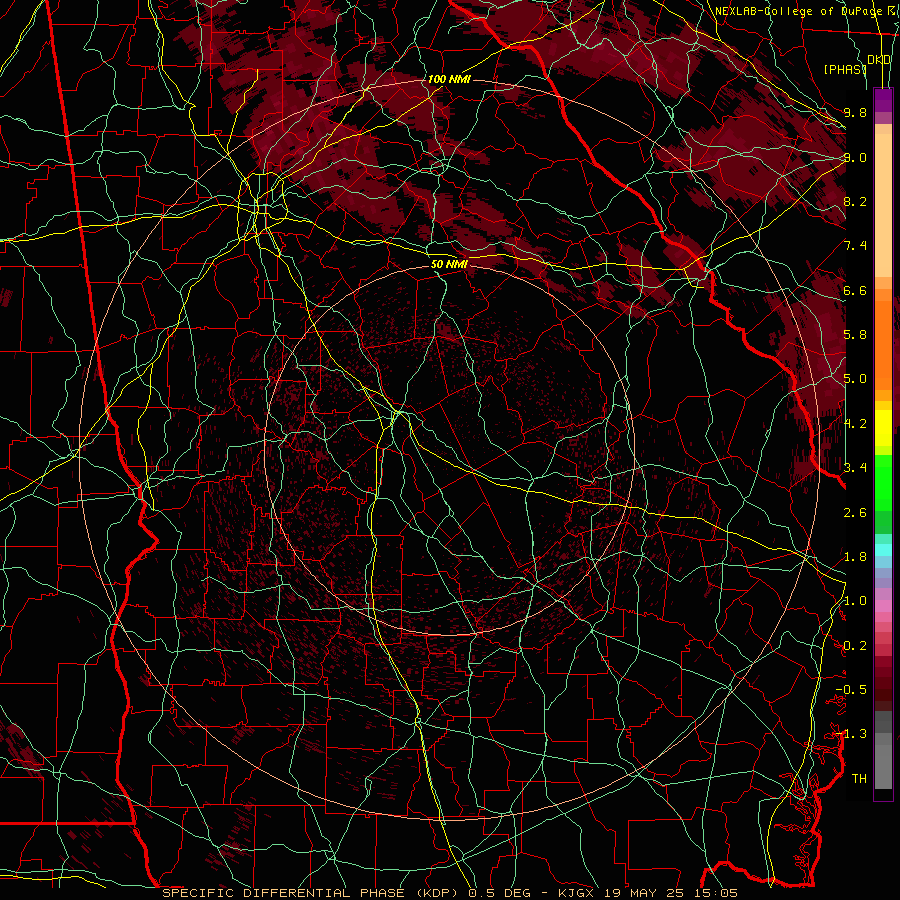Click the bright green segment of the color bar
This screenshot has height=900, width=900.
[883, 483]
